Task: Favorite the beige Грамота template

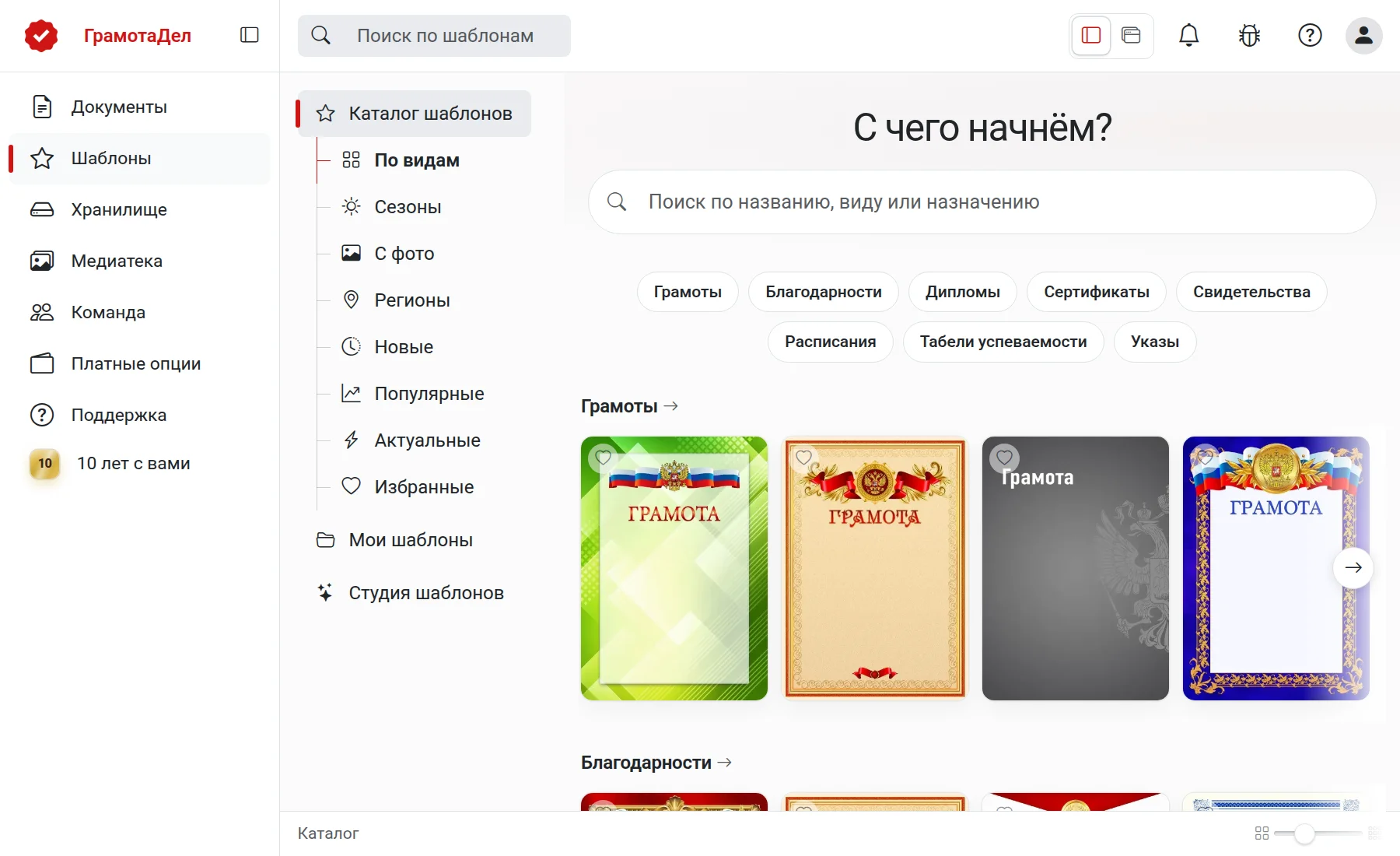Action: (x=804, y=458)
